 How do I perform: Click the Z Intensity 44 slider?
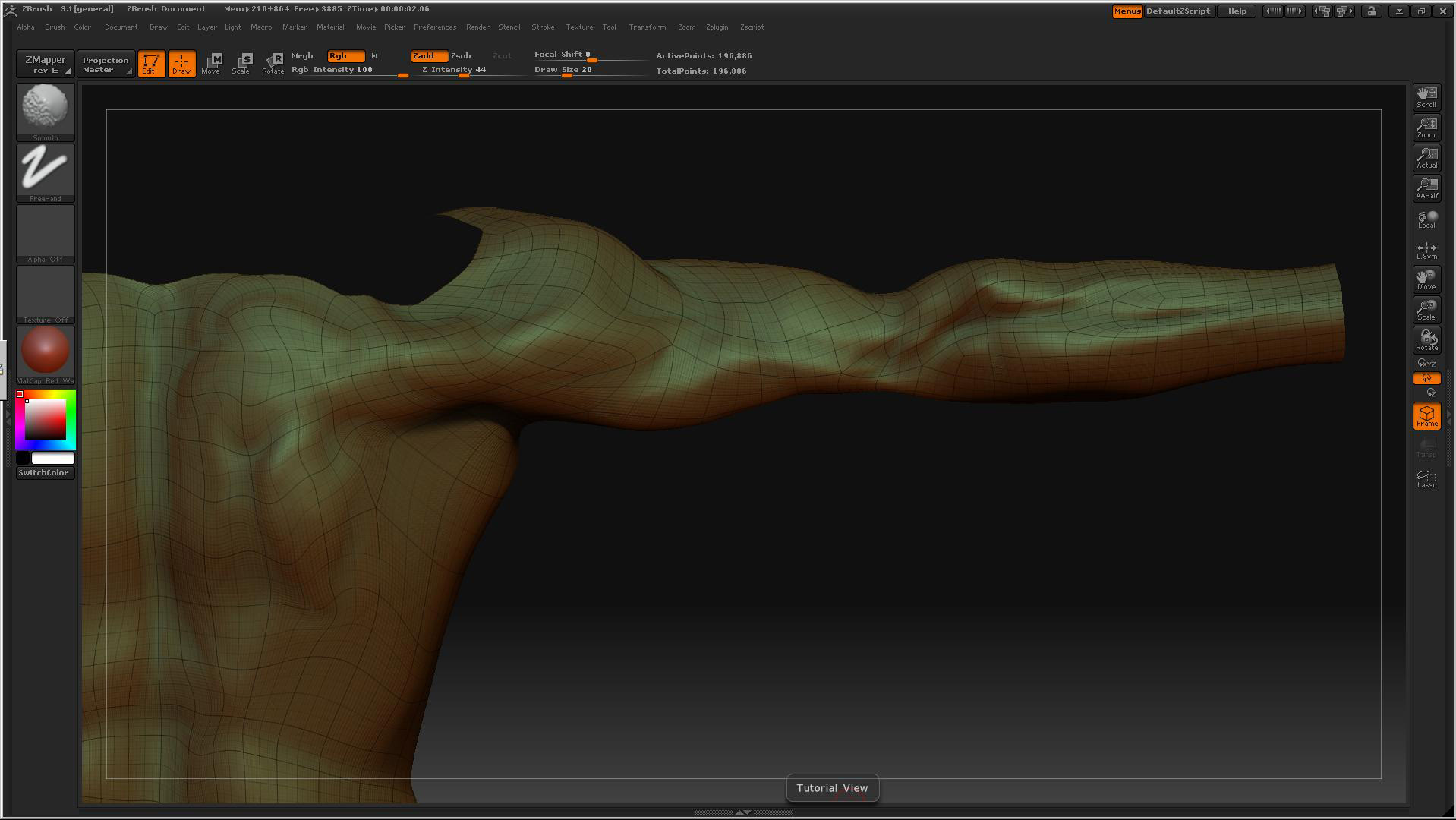point(469,70)
